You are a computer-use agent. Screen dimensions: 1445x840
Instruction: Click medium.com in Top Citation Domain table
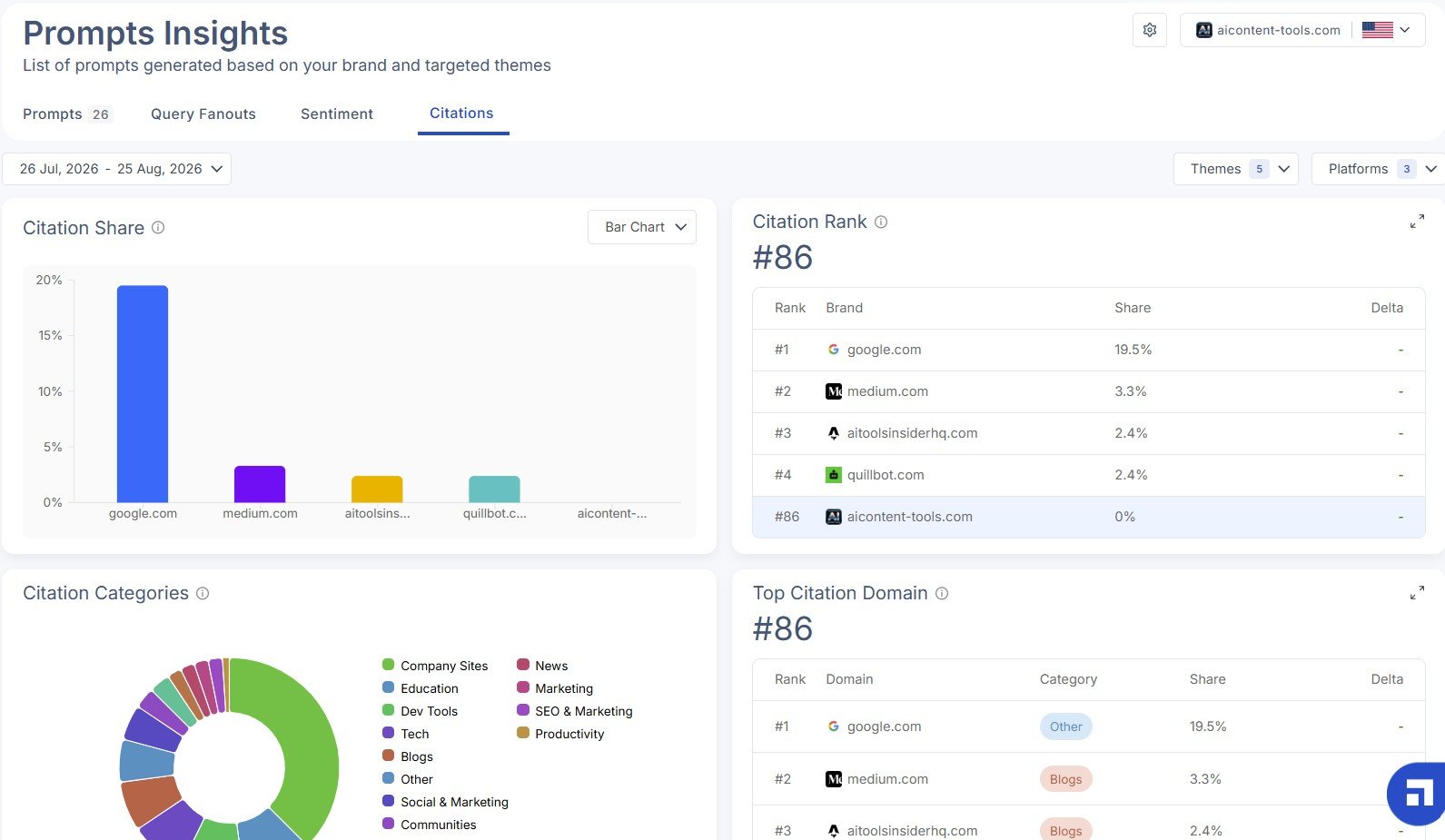[887, 779]
